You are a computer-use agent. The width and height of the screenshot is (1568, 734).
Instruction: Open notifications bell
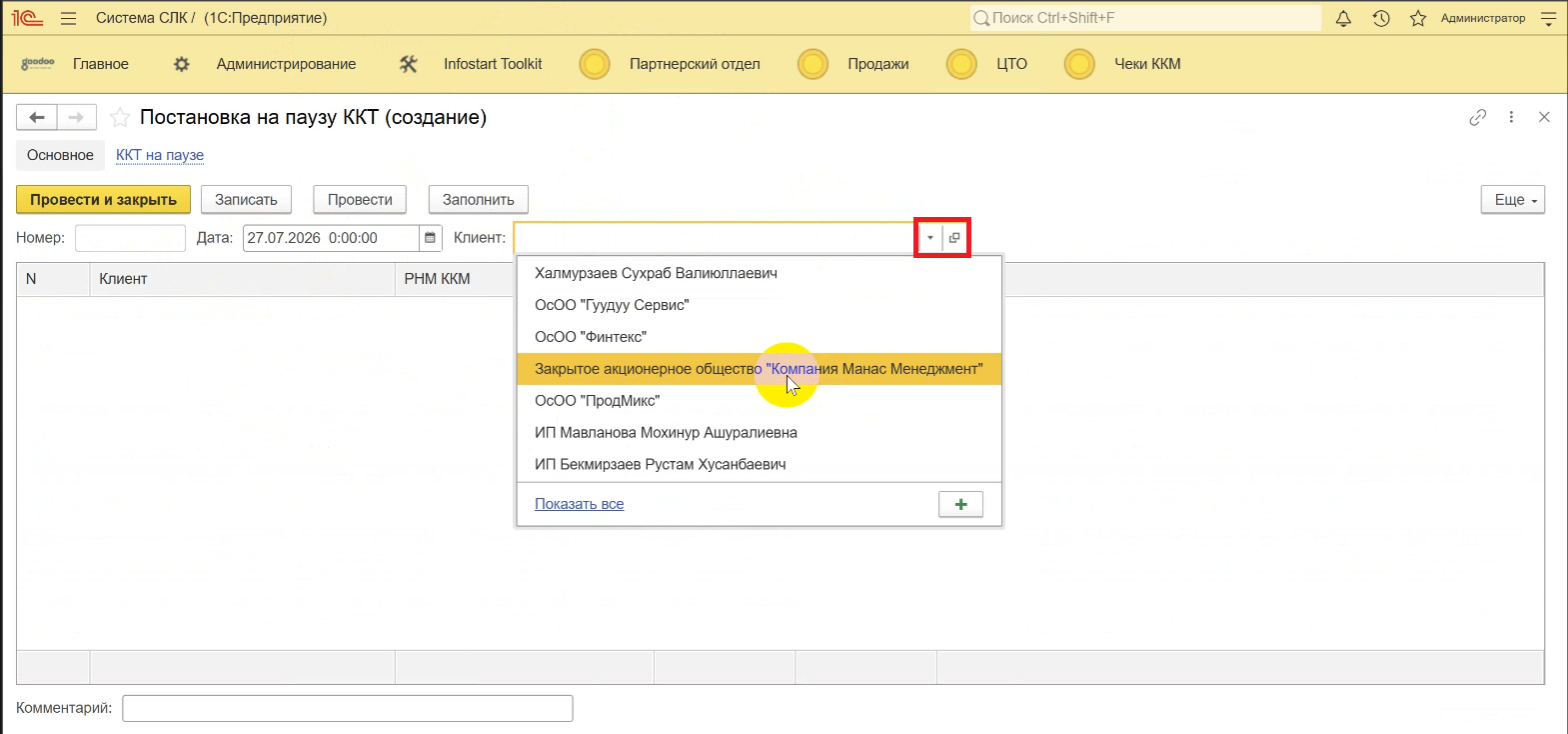pos(1343,18)
